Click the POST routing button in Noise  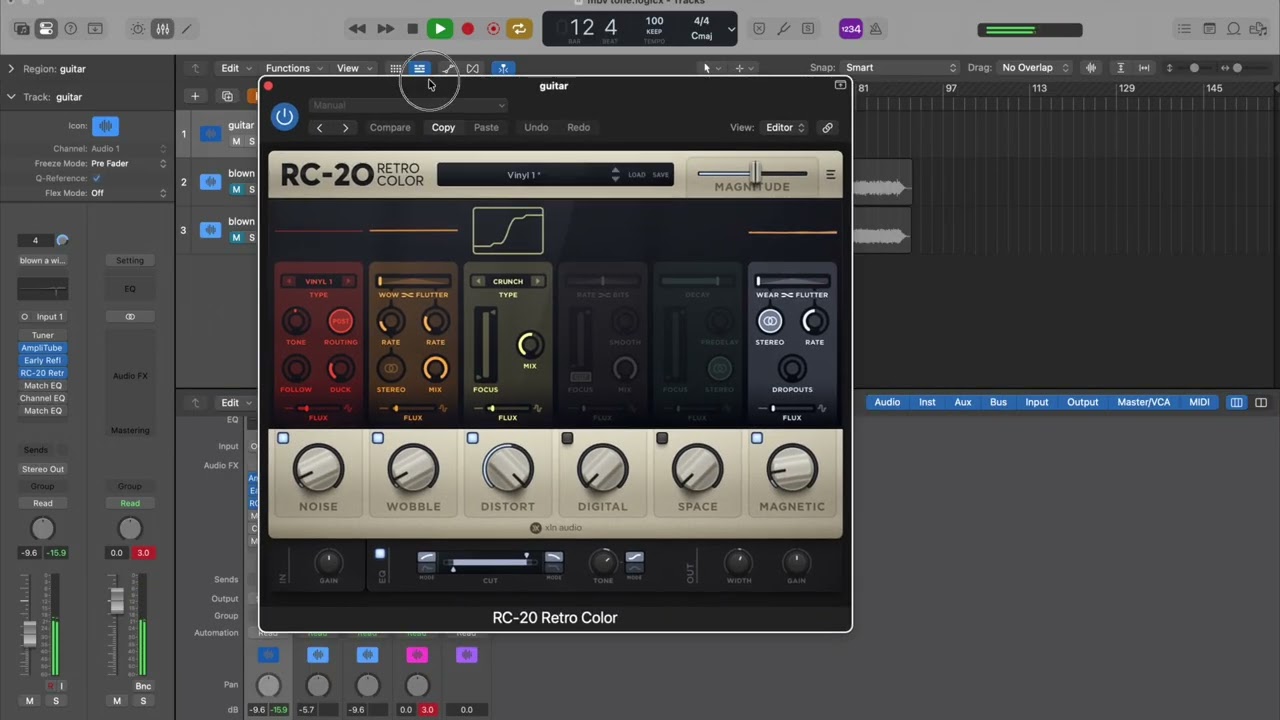tap(341, 321)
